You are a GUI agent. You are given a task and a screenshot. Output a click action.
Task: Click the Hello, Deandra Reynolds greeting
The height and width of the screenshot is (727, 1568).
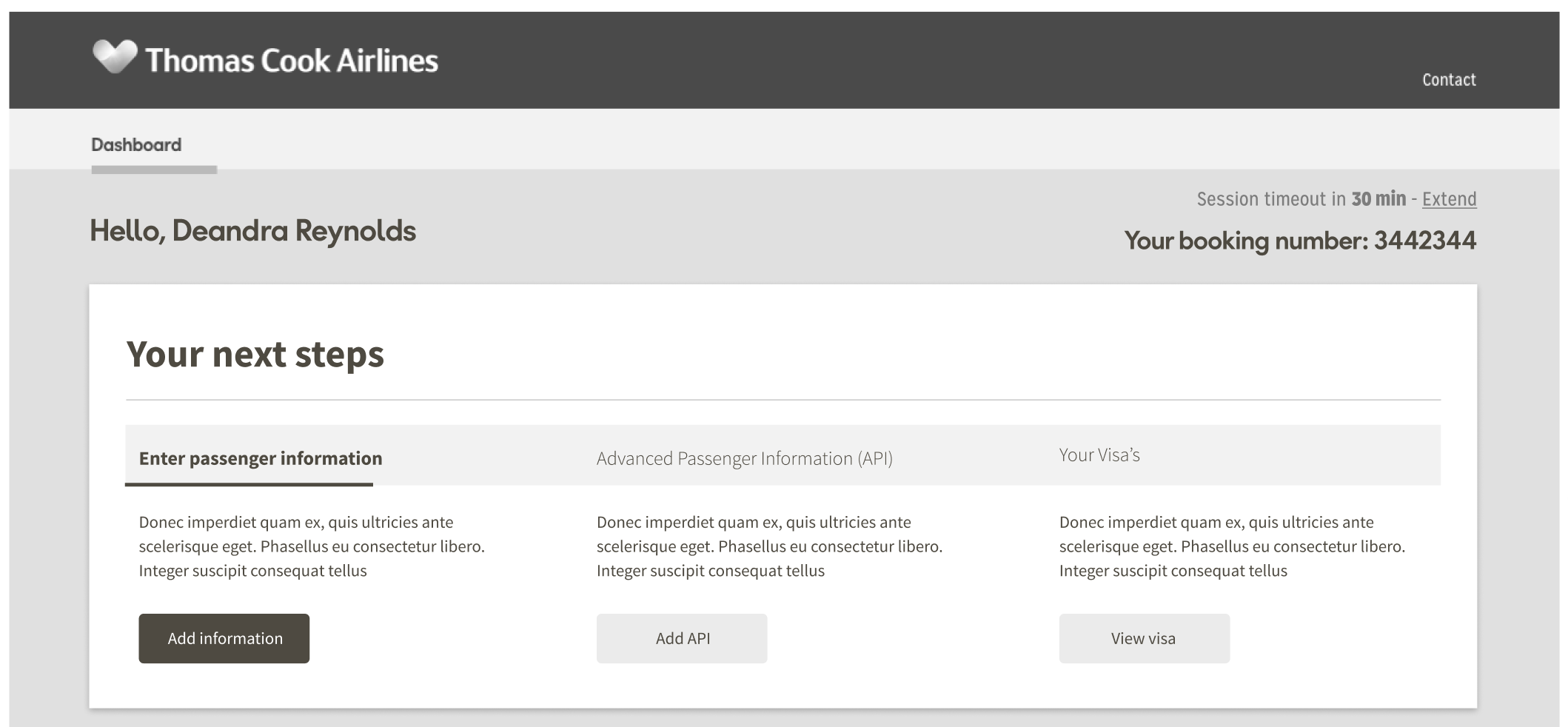(x=252, y=231)
